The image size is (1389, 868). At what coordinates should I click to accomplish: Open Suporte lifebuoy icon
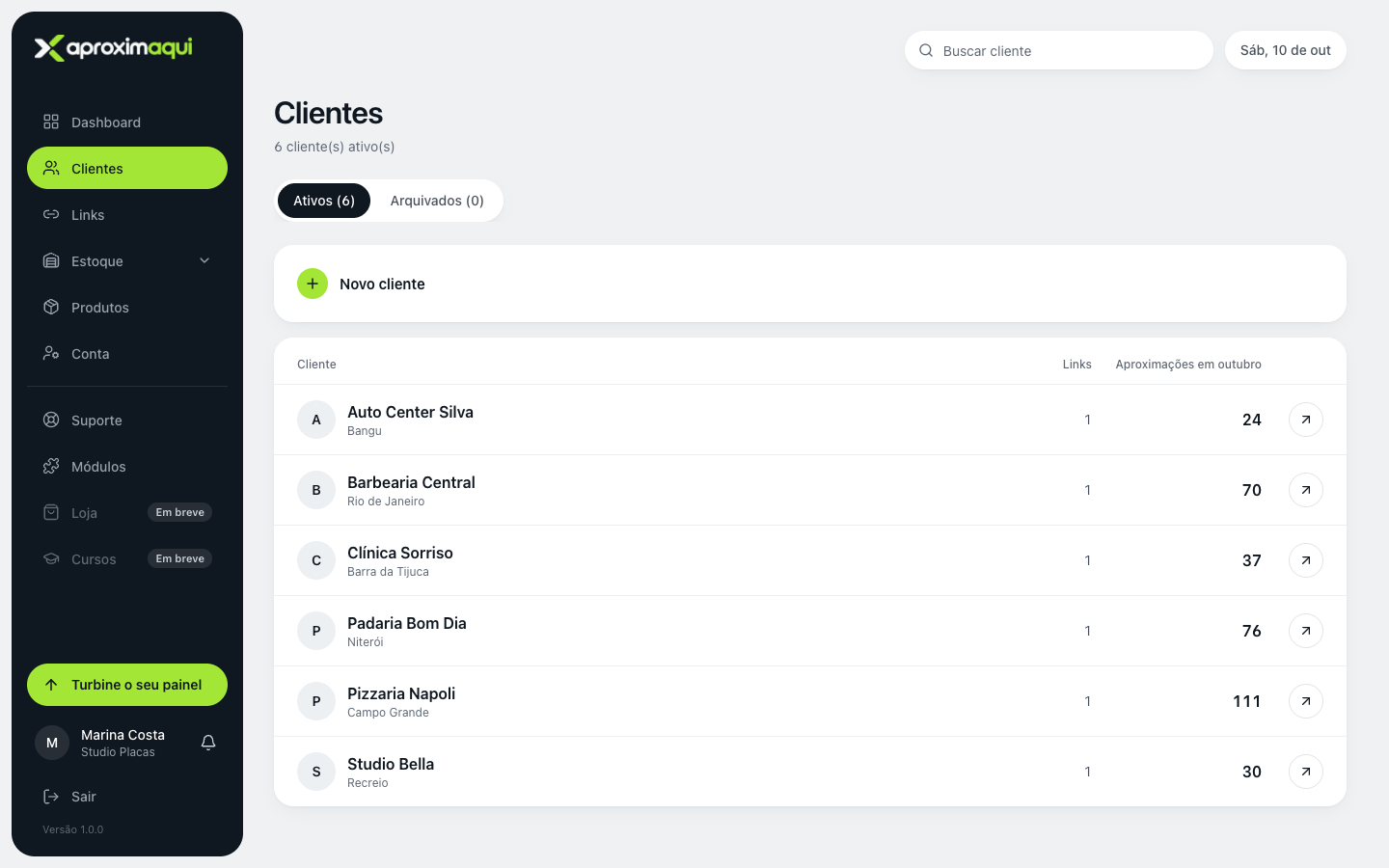click(51, 420)
